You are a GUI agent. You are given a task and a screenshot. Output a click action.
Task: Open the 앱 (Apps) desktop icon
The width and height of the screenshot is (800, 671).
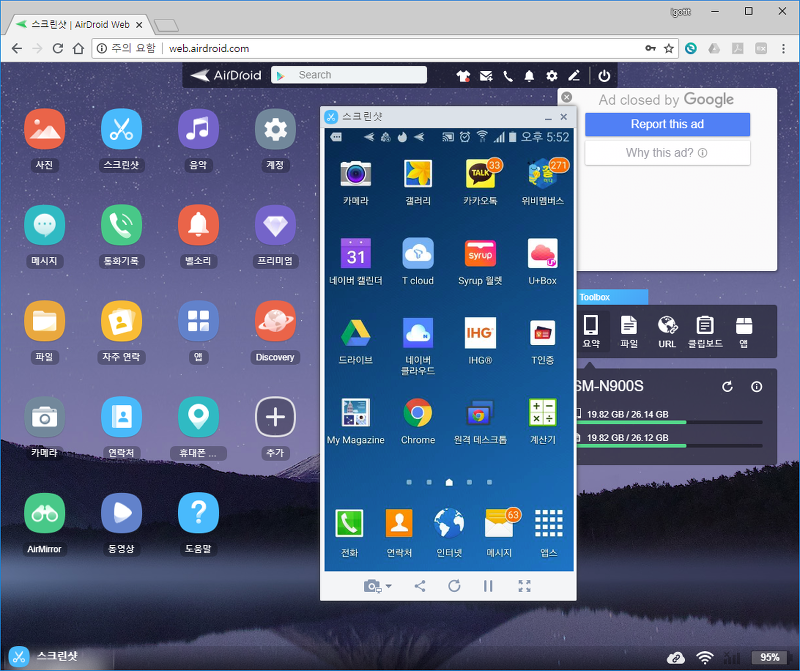[x=198, y=321]
